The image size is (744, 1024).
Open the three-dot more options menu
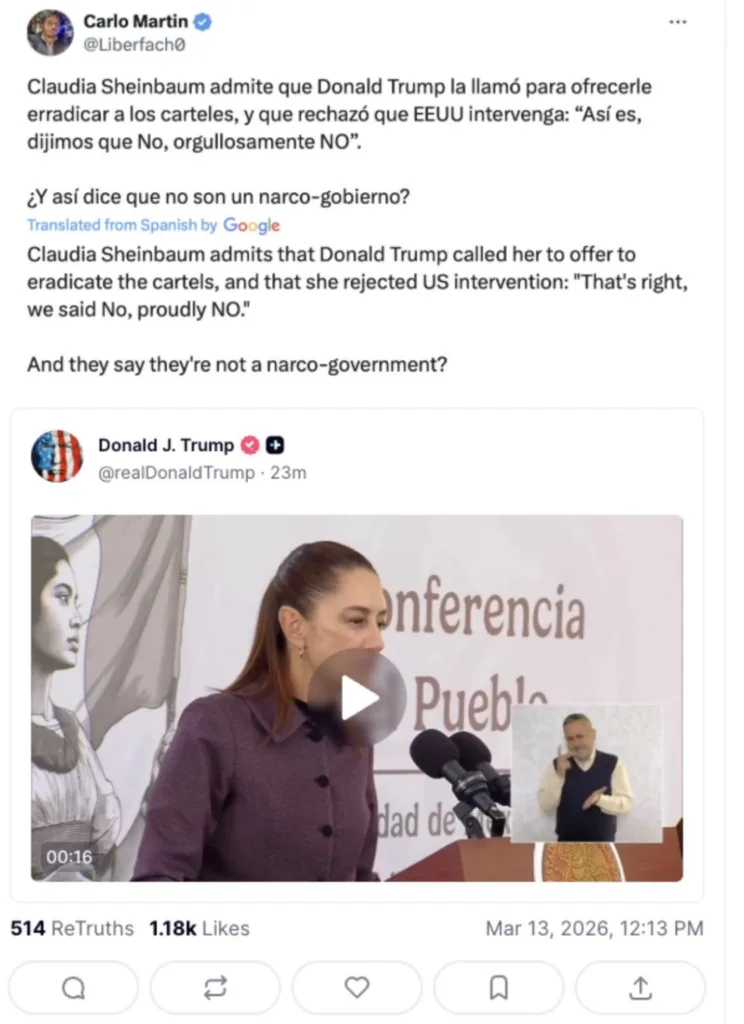click(x=677, y=22)
